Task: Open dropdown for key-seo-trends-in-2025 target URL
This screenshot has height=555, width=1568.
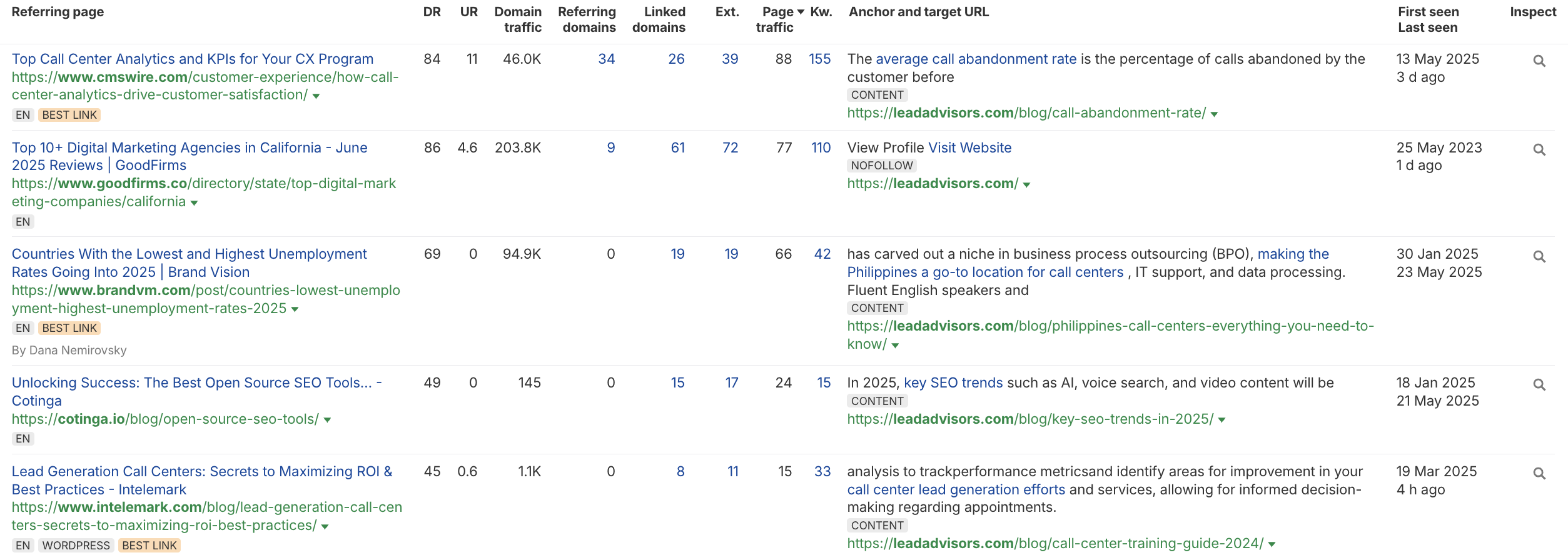Action: point(1222,420)
